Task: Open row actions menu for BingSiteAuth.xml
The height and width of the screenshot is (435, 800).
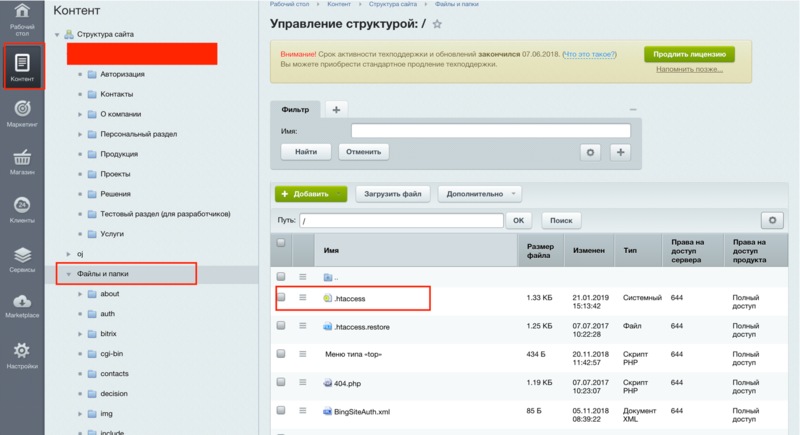Action: pyautogui.click(x=303, y=410)
